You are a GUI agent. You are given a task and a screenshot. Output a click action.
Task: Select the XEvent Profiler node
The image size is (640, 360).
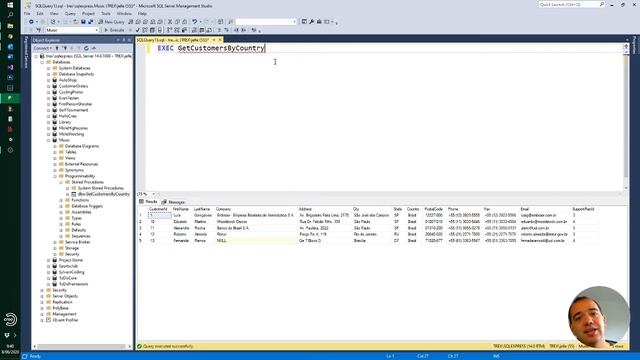65,320
